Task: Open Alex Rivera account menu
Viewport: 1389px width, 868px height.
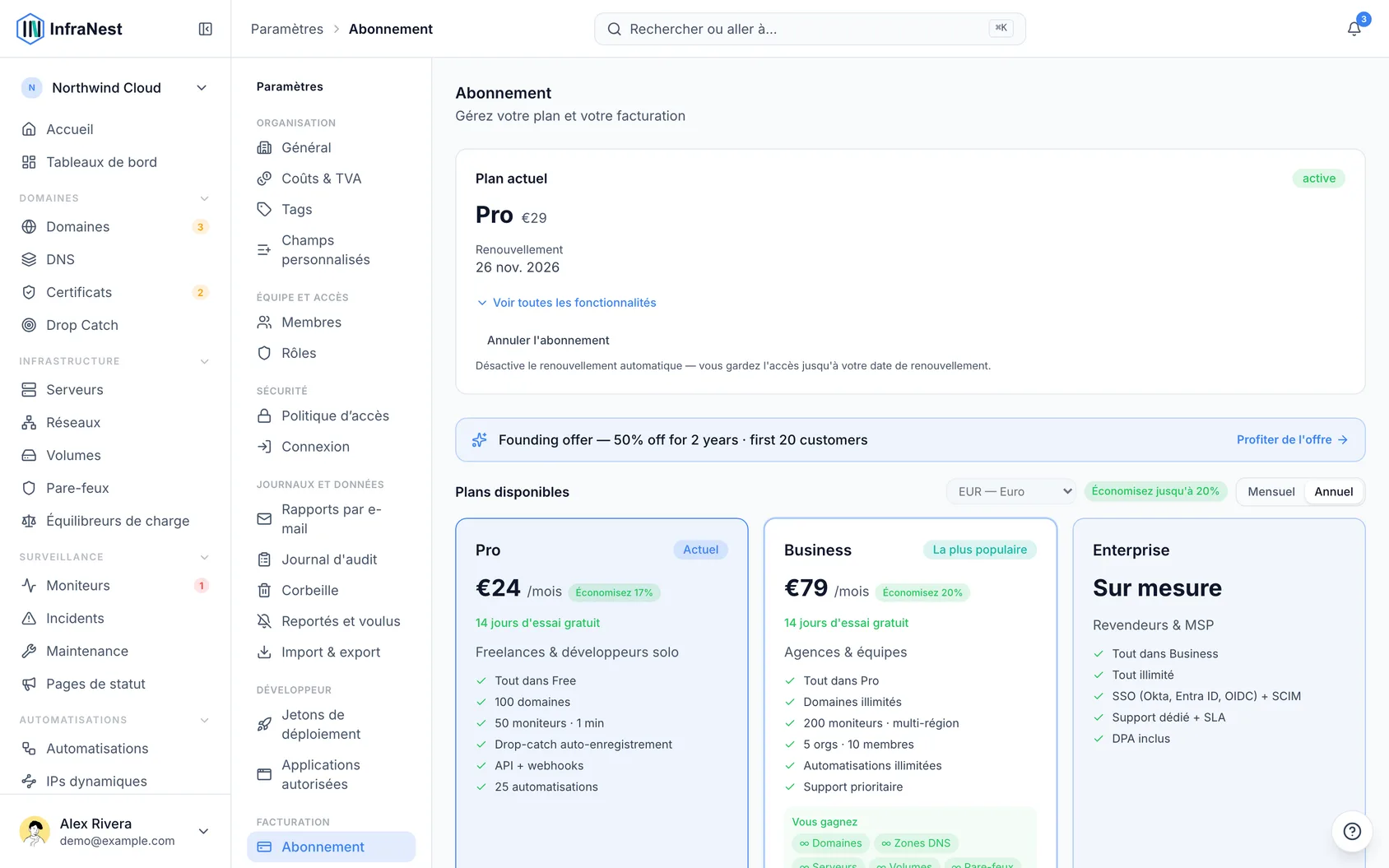Action: (115, 831)
